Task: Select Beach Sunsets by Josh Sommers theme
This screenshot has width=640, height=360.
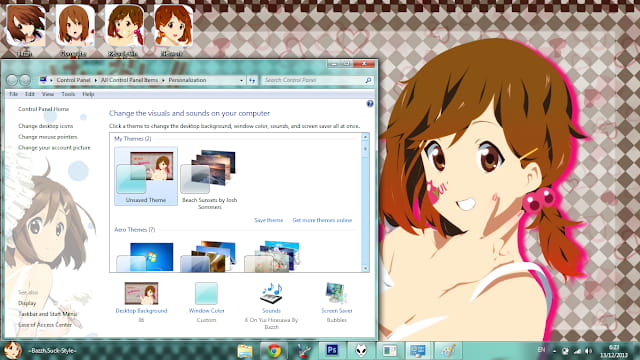Action: click(209, 179)
